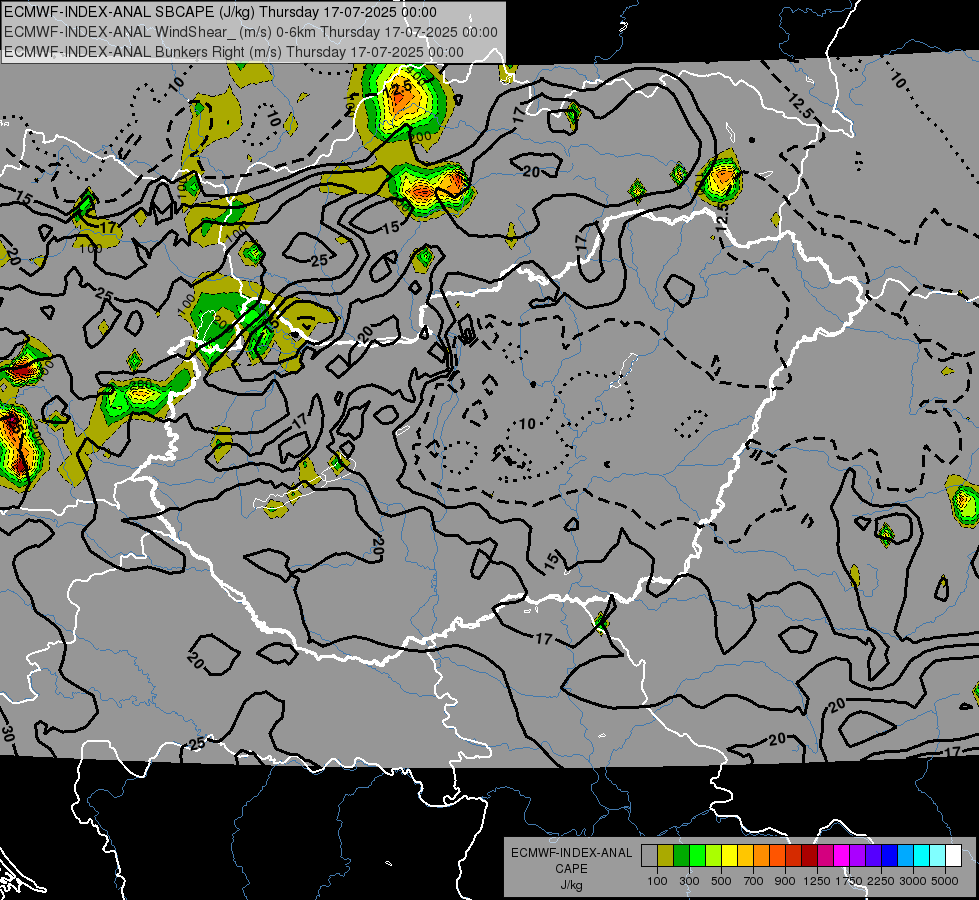Pick the bright cyan legend swatch

click(922, 856)
